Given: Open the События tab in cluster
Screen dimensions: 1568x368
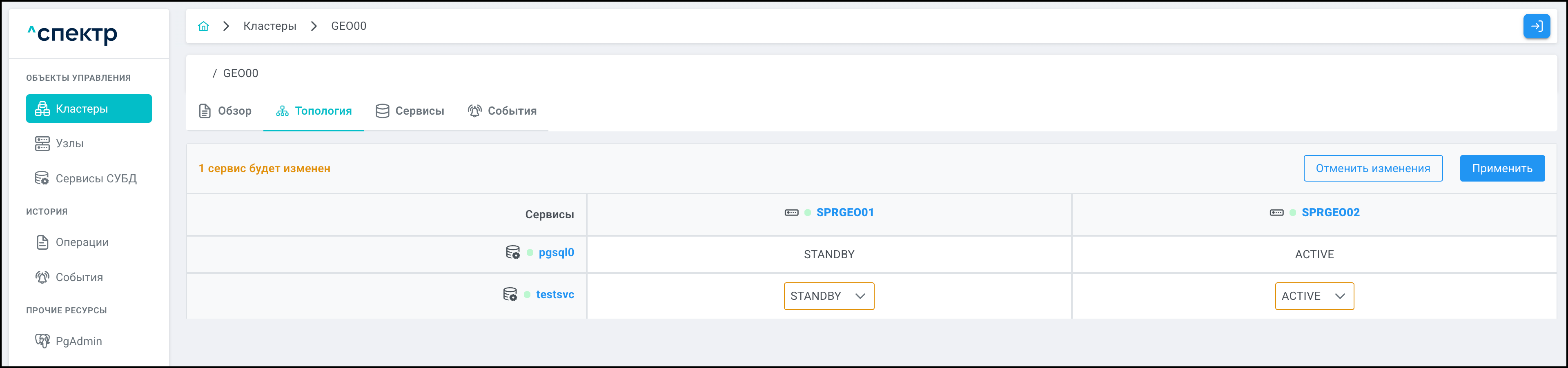Looking at the screenshot, I should point(502,111).
